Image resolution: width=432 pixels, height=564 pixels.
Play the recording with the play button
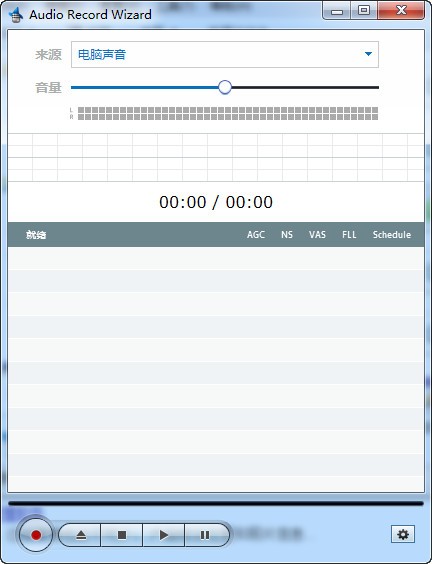(164, 535)
